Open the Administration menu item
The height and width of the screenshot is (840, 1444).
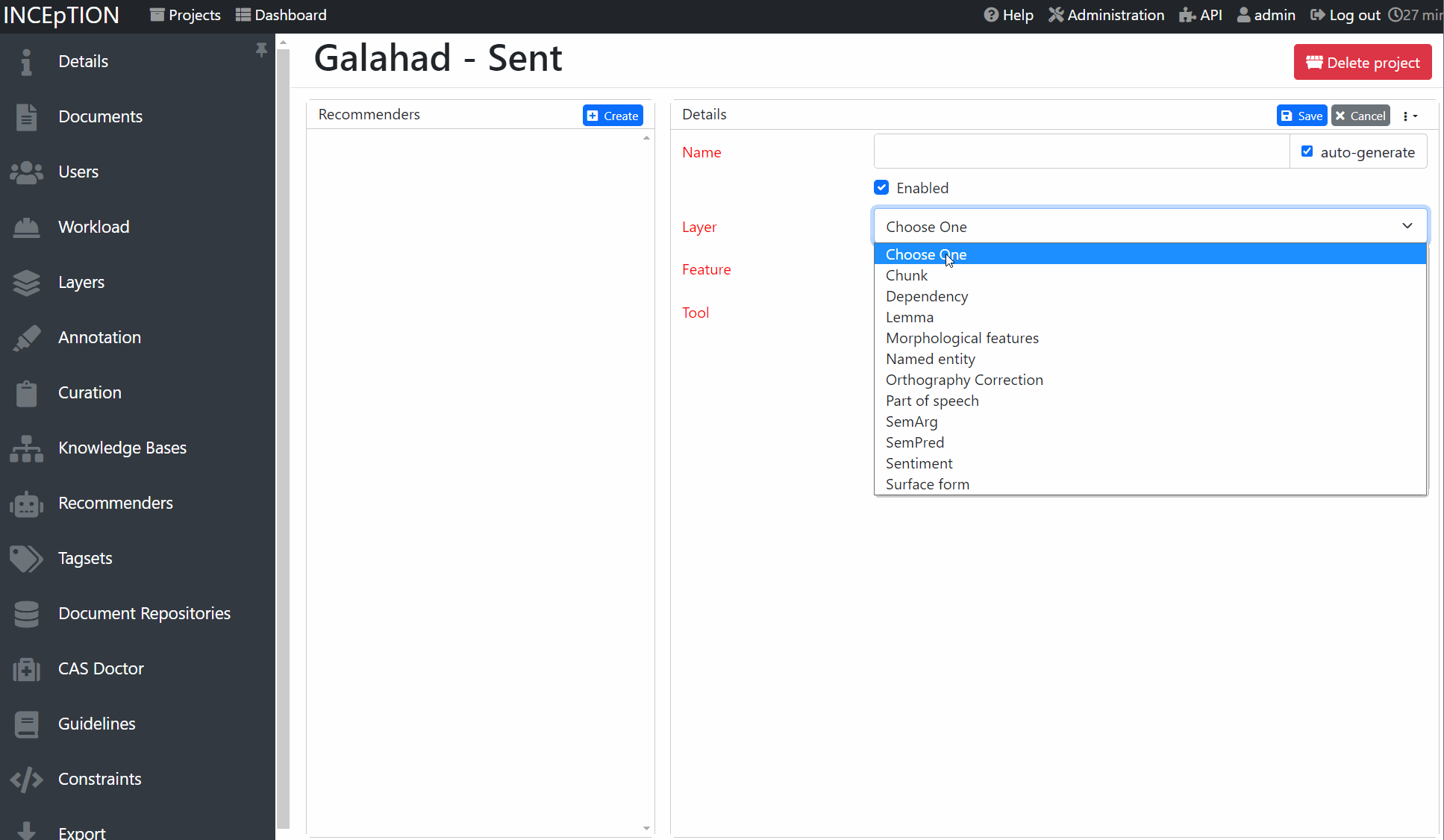pyautogui.click(x=1106, y=15)
